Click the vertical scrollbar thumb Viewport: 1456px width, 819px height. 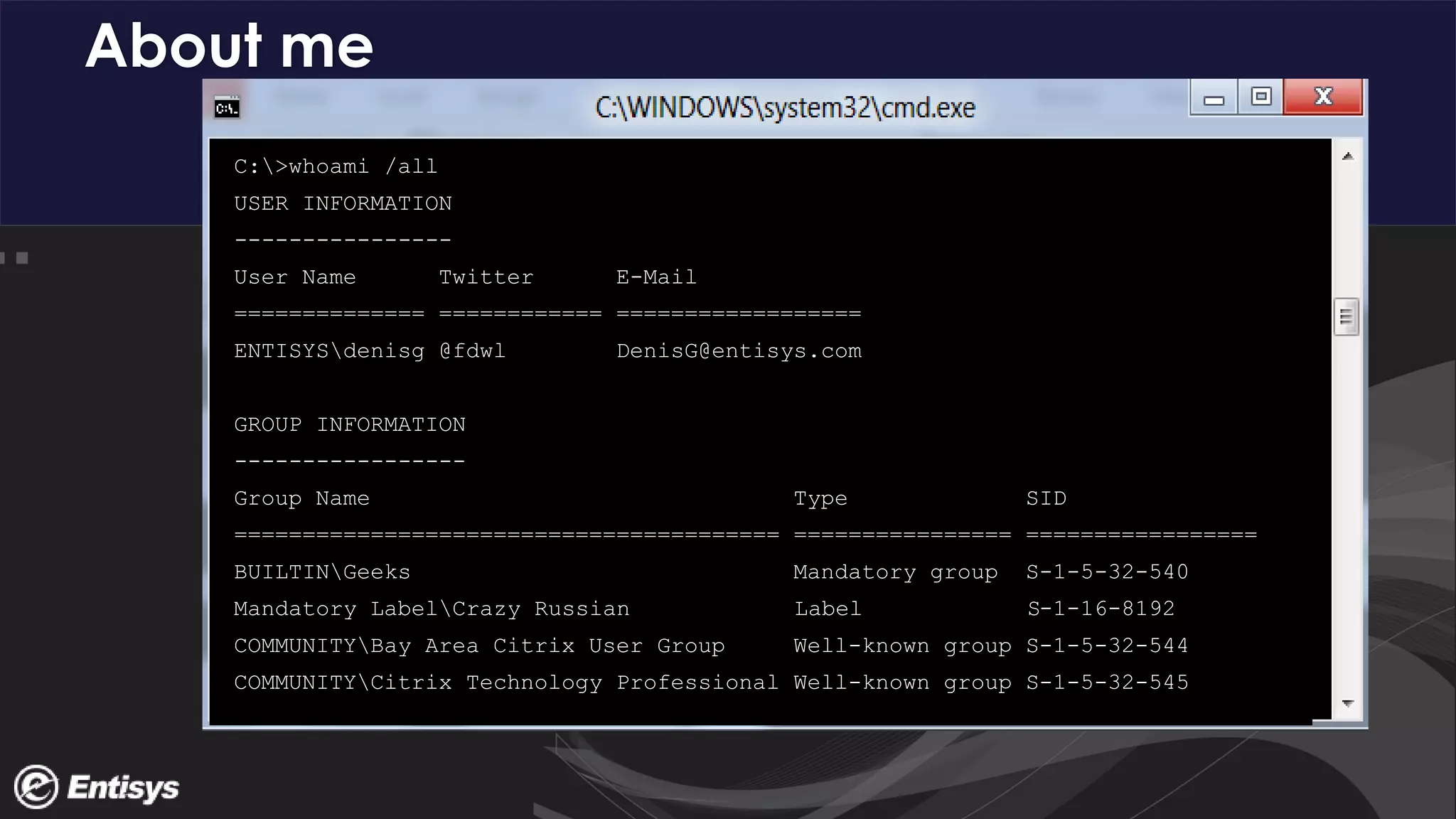1346,317
